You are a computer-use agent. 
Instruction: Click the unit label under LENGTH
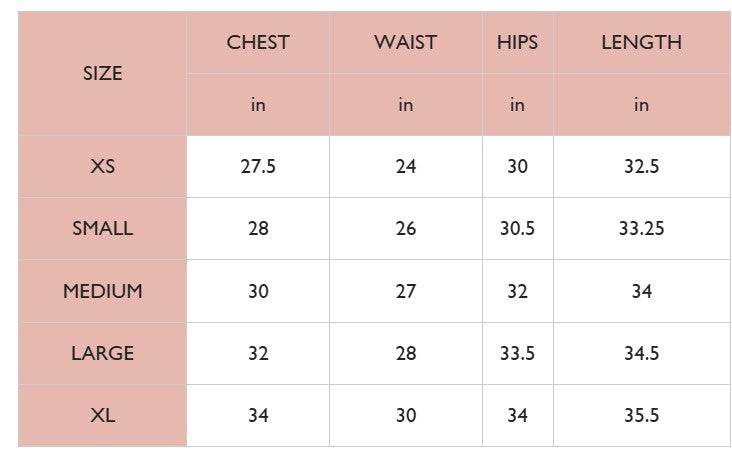[641, 104]
